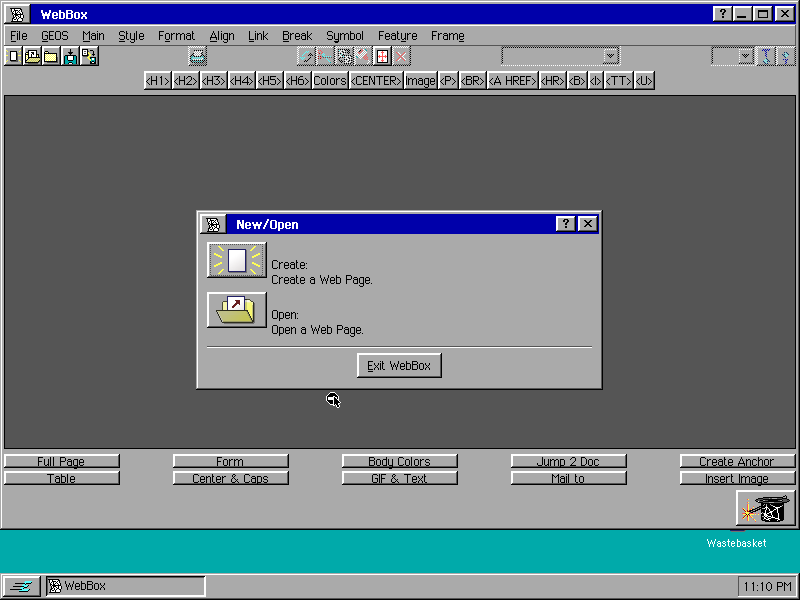The height and width of the screenshot is (600, 800).
Task: Click the Form template button
Action: pyautogui.click(x=231, y=461)
